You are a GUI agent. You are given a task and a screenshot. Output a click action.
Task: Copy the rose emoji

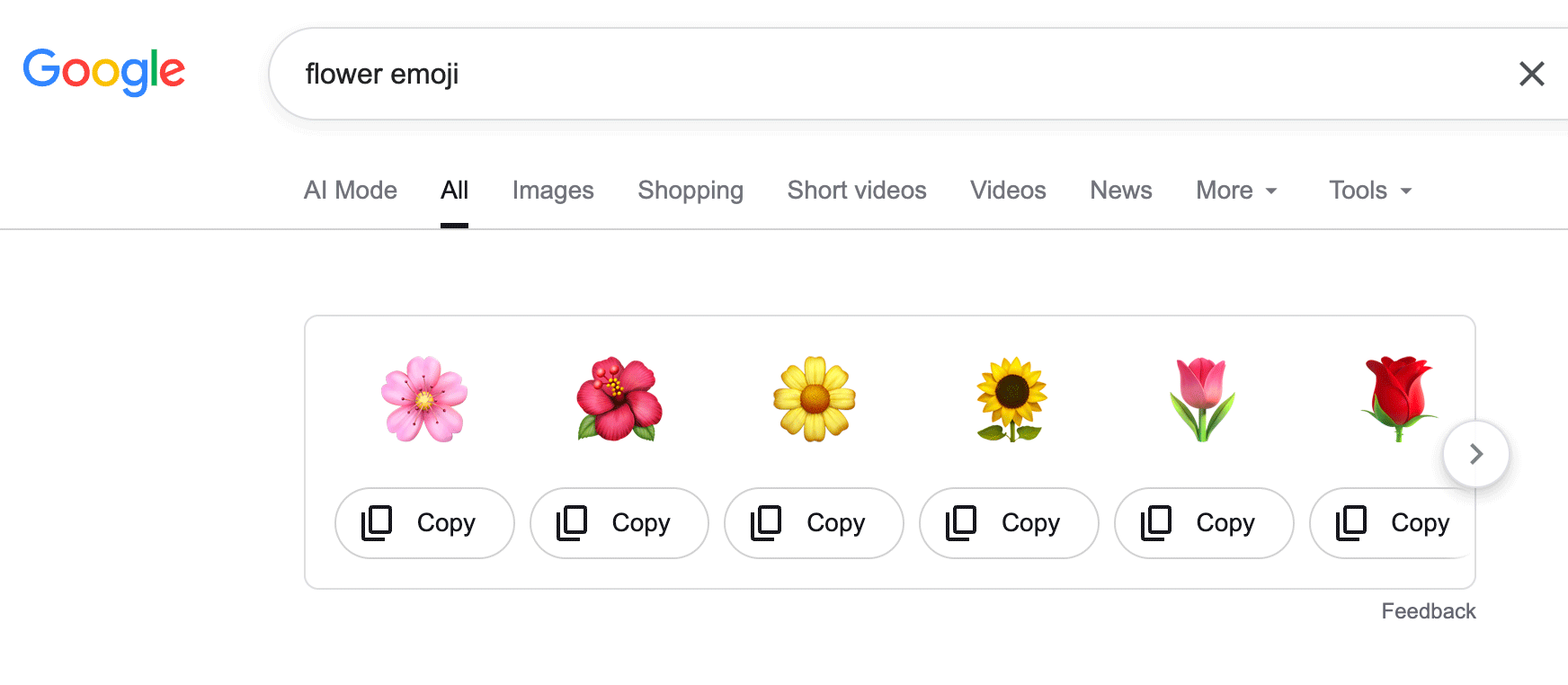point(1392,523)
